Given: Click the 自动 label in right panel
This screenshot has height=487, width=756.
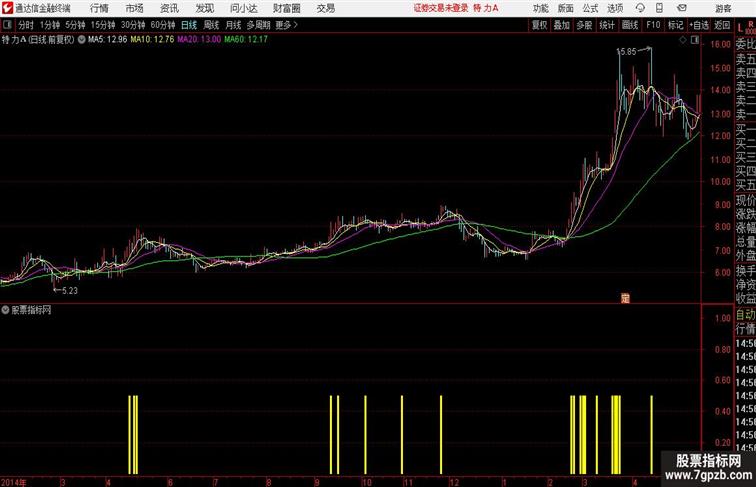Looking at the screenshot, I should coord(745,315).
